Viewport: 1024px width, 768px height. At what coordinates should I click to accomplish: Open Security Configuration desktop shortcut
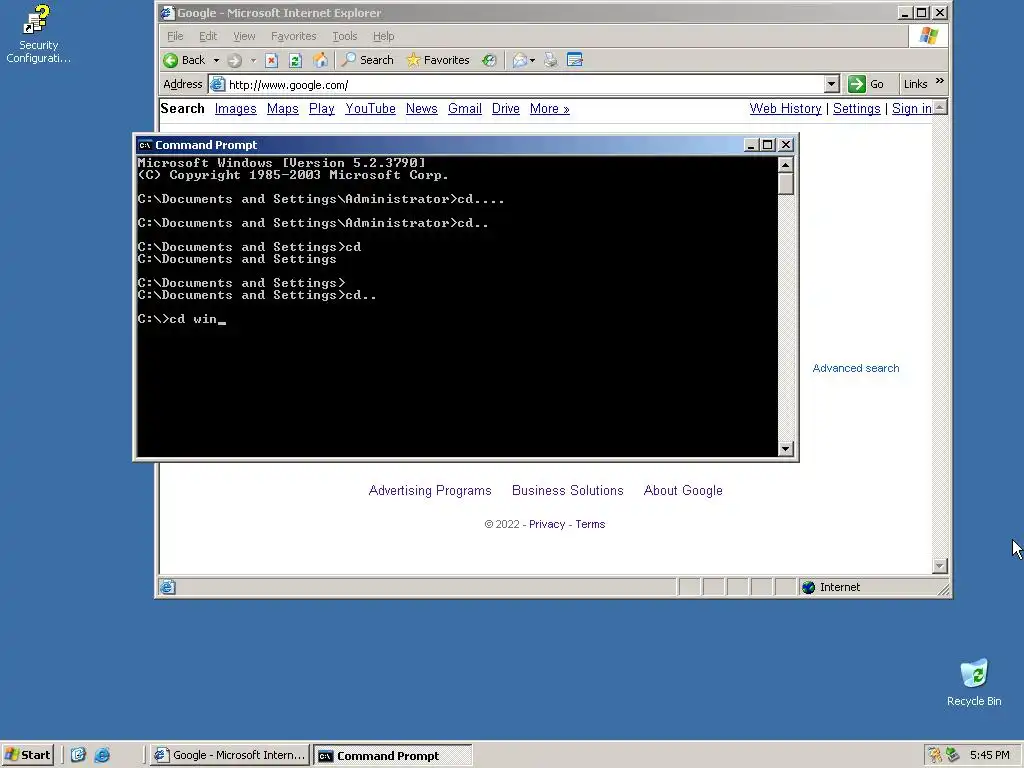tap(38, 34)
